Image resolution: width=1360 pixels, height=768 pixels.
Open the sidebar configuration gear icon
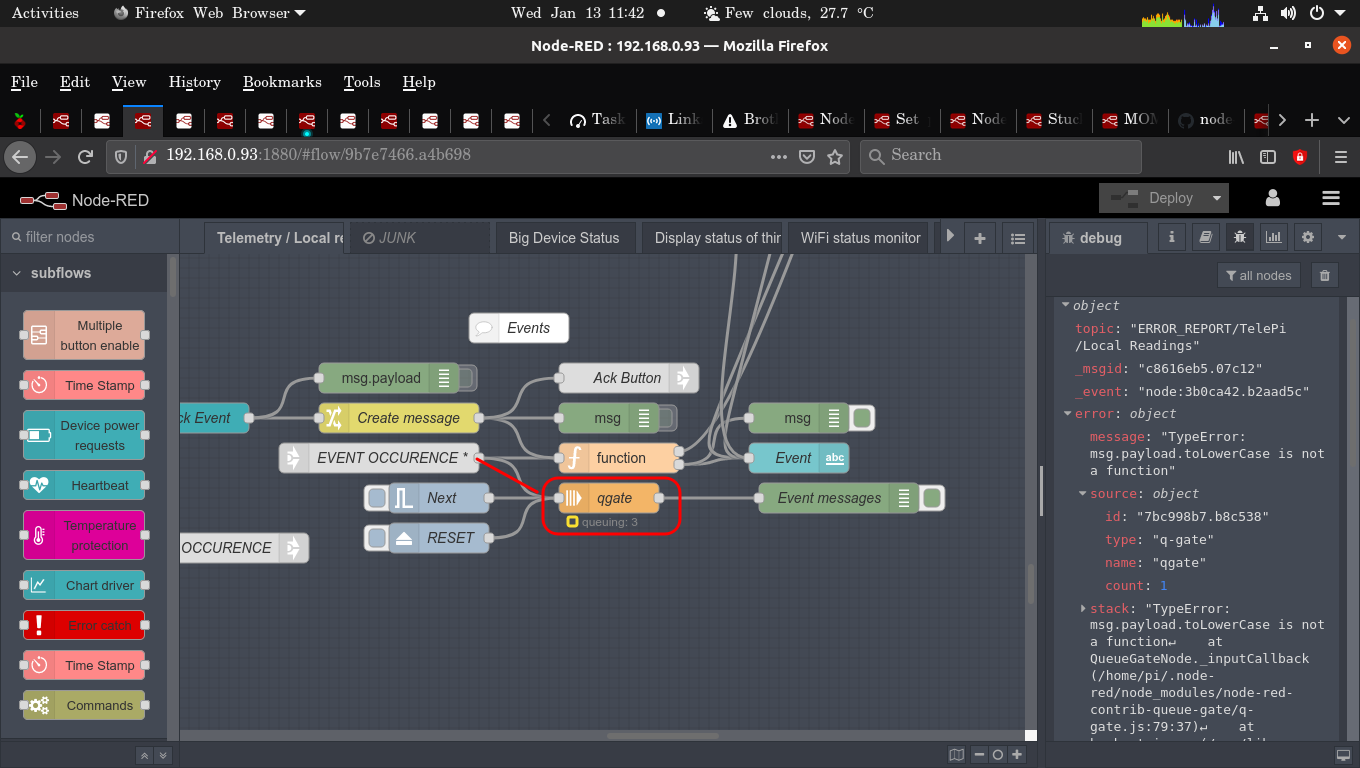click(x=1308, y=237)
